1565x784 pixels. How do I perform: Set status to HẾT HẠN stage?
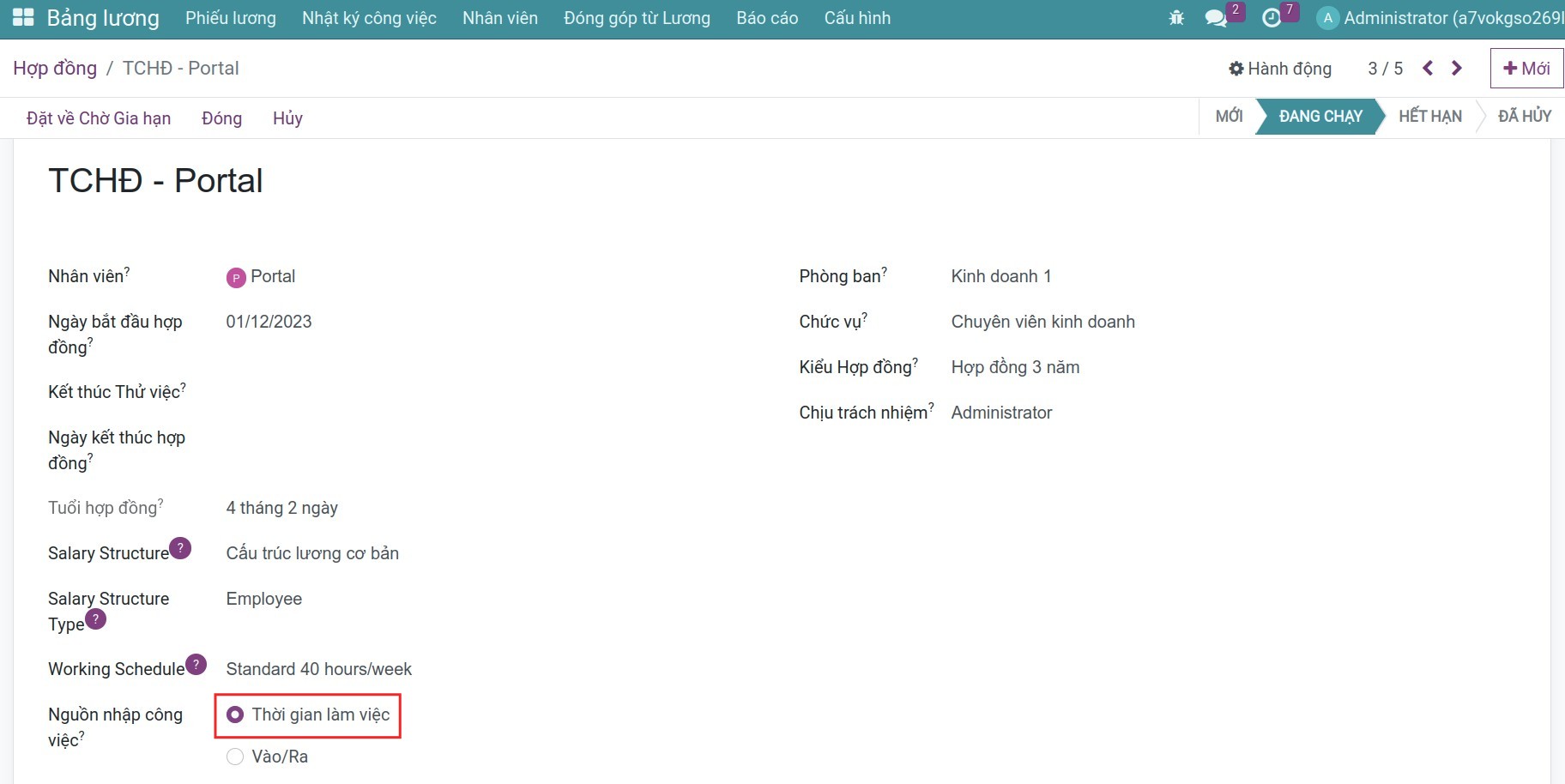pos(1429,116)
